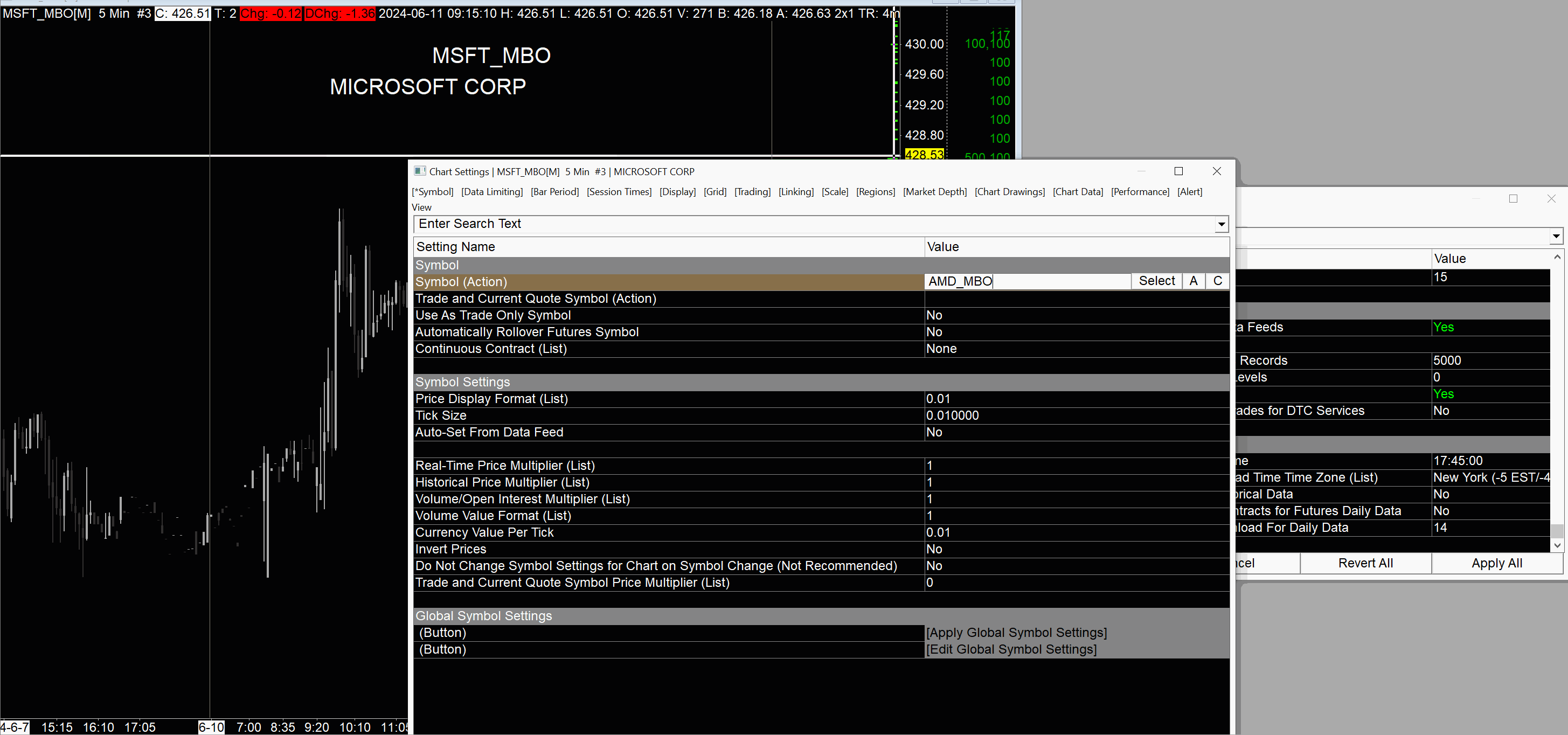The height and width of the screenshot is (735, 1568).
Task: Click scroll down arrow in right panel
Action: tap(1557, 546)
